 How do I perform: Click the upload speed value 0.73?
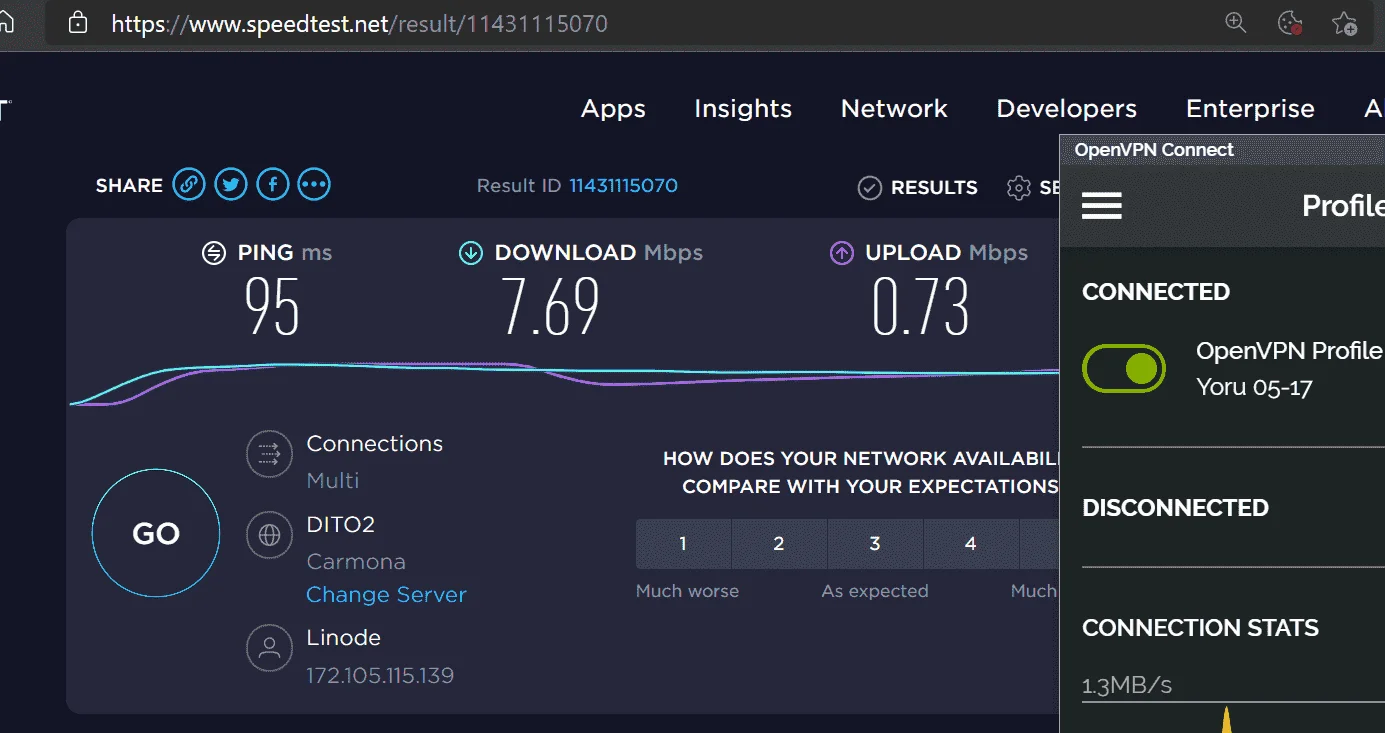point(921,306)
